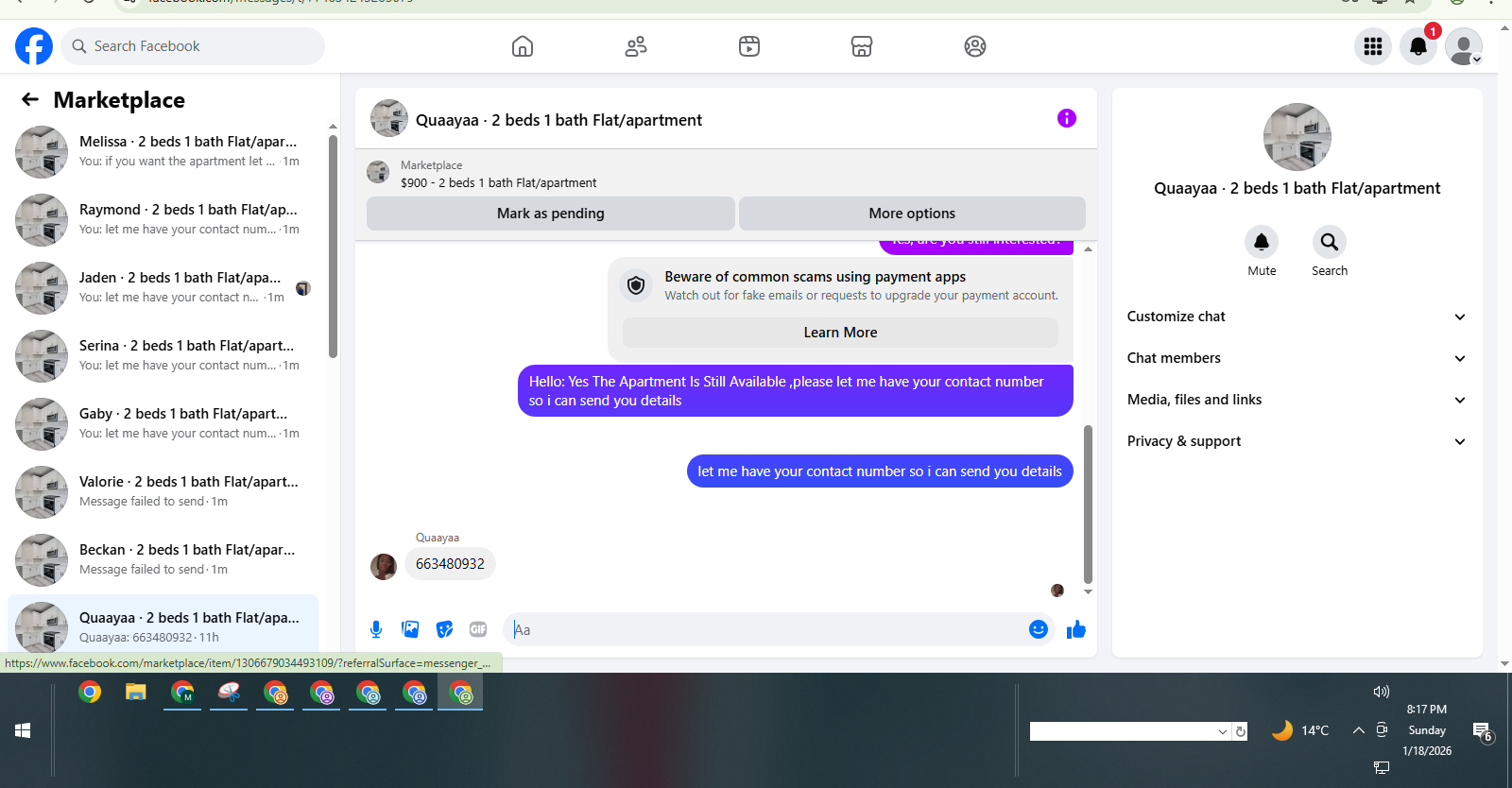Image resolution: width=1512 pixels, height=788 pixels.
Task: Click Quaayaa's large profile thumbnail
Action: (x=1297, y=137)
